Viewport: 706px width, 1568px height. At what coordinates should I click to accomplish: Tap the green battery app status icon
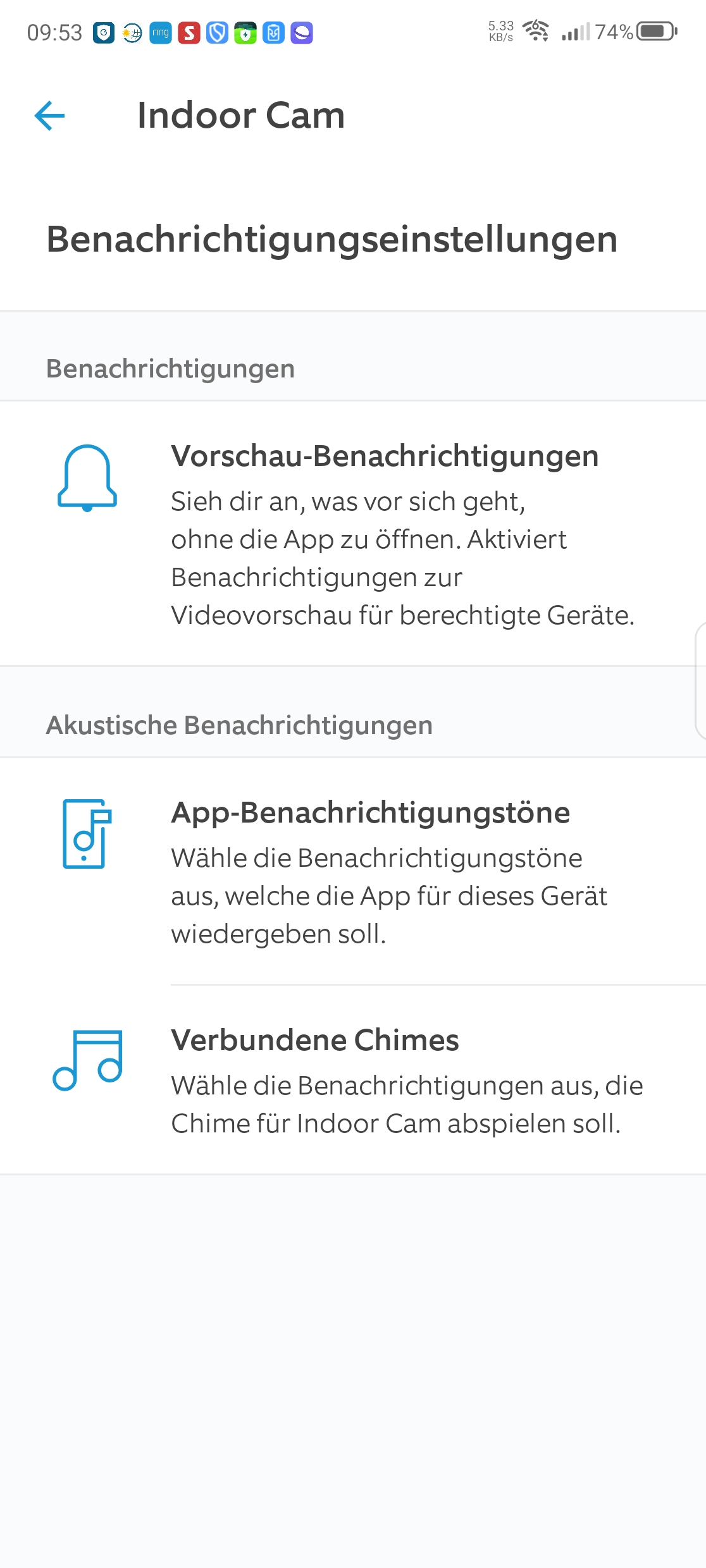[245, 33]
